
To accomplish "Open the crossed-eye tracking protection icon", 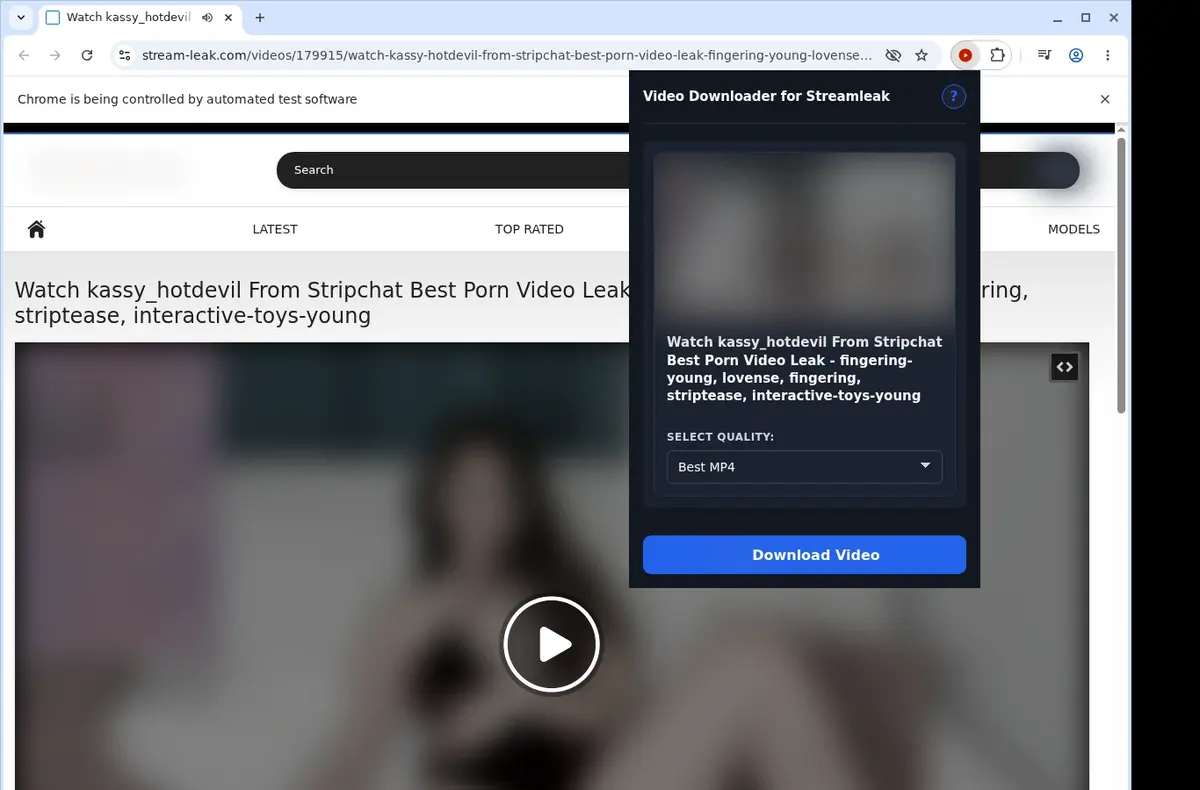I will [893, 56].
